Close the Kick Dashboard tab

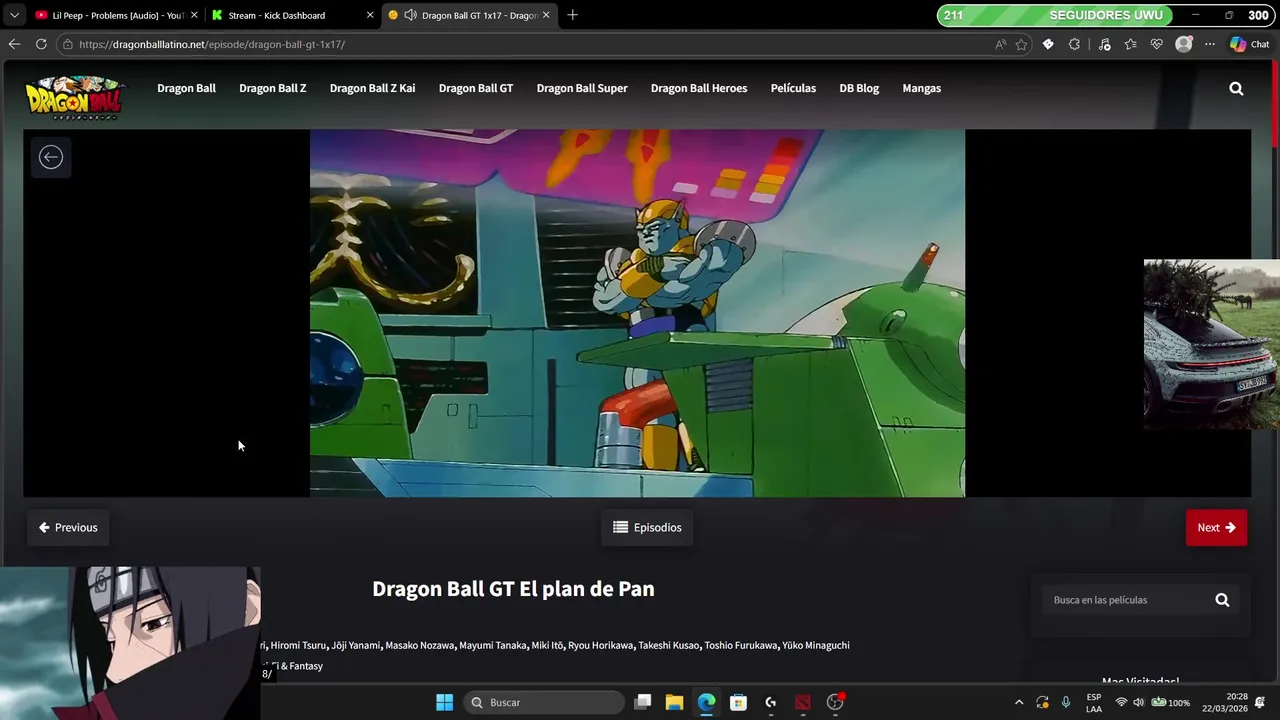pos(370,15)
